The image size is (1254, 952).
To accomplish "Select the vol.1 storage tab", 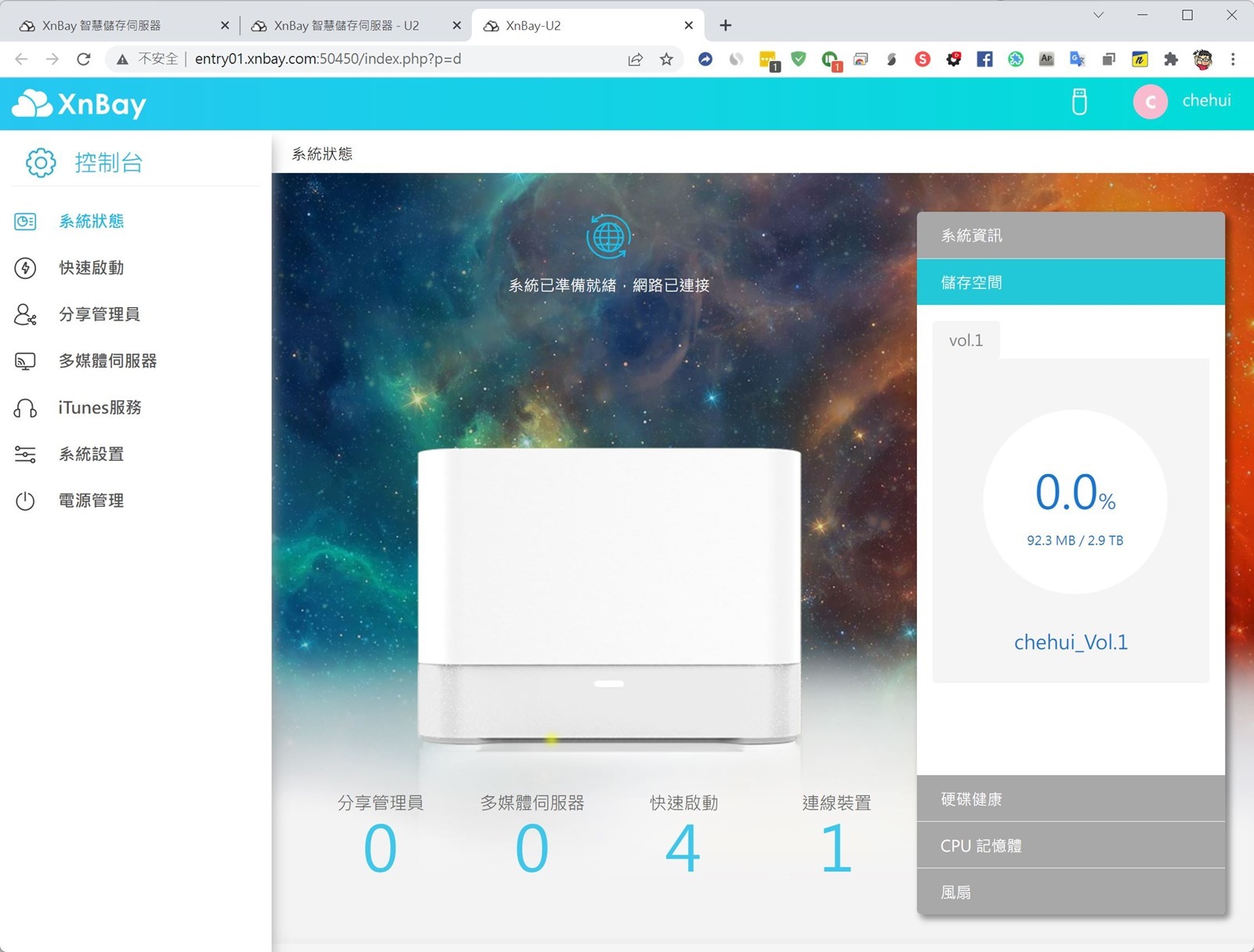I will coord(966,341).
